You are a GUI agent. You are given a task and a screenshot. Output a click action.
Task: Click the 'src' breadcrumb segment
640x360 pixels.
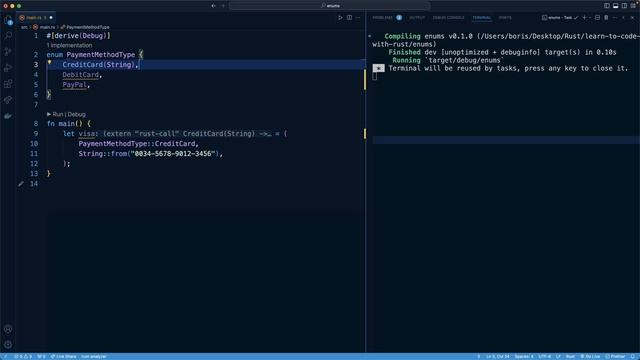point(24,27)
